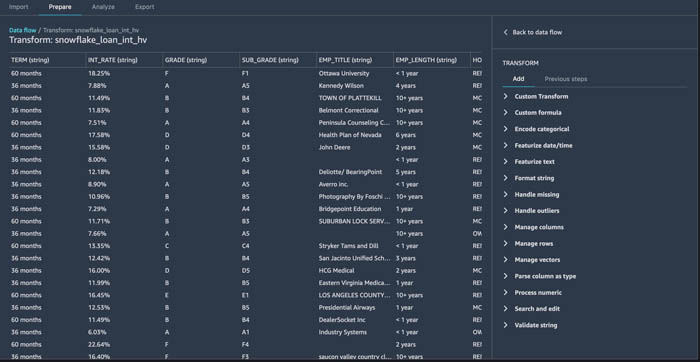This screenshot has height=362, width=700.
Task: Click the 4 years employment length cell
Action: pos(405,86)
